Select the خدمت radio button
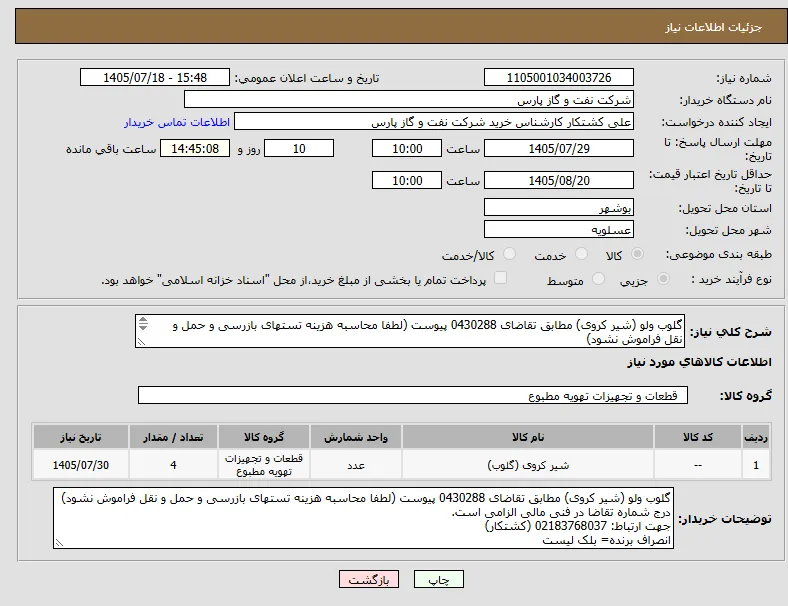The image size is (788, 606). 581,254
